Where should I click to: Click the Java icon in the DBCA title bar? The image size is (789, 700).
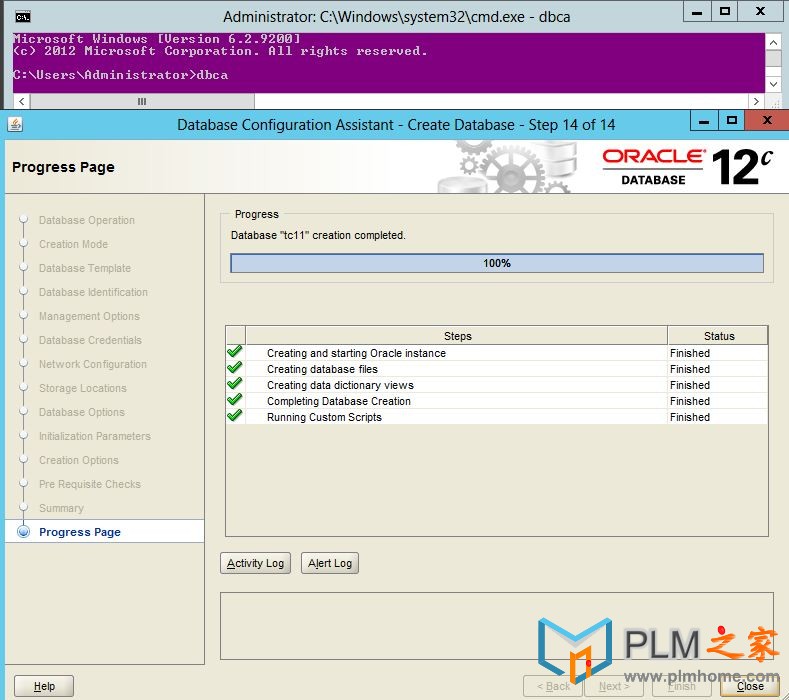(x=15, y=124)
